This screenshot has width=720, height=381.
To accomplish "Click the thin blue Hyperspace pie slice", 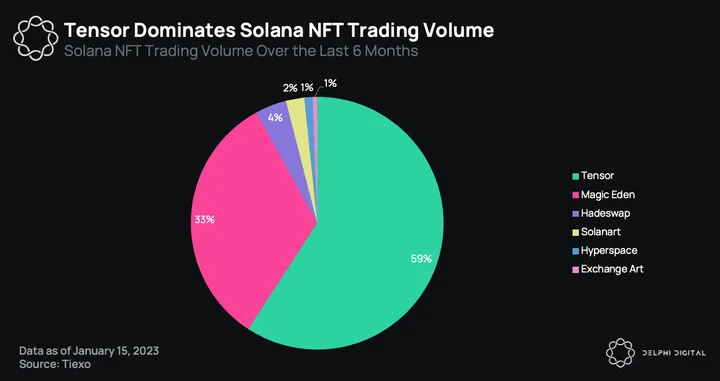I will pos(309,110).
